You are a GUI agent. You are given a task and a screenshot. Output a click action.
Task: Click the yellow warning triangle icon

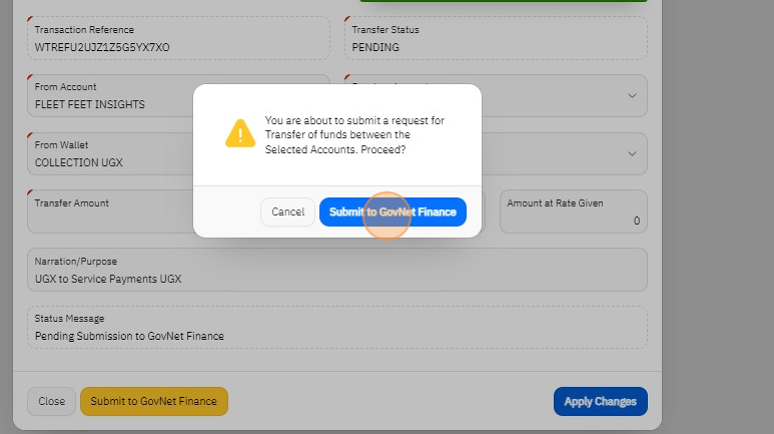(240, 133)
